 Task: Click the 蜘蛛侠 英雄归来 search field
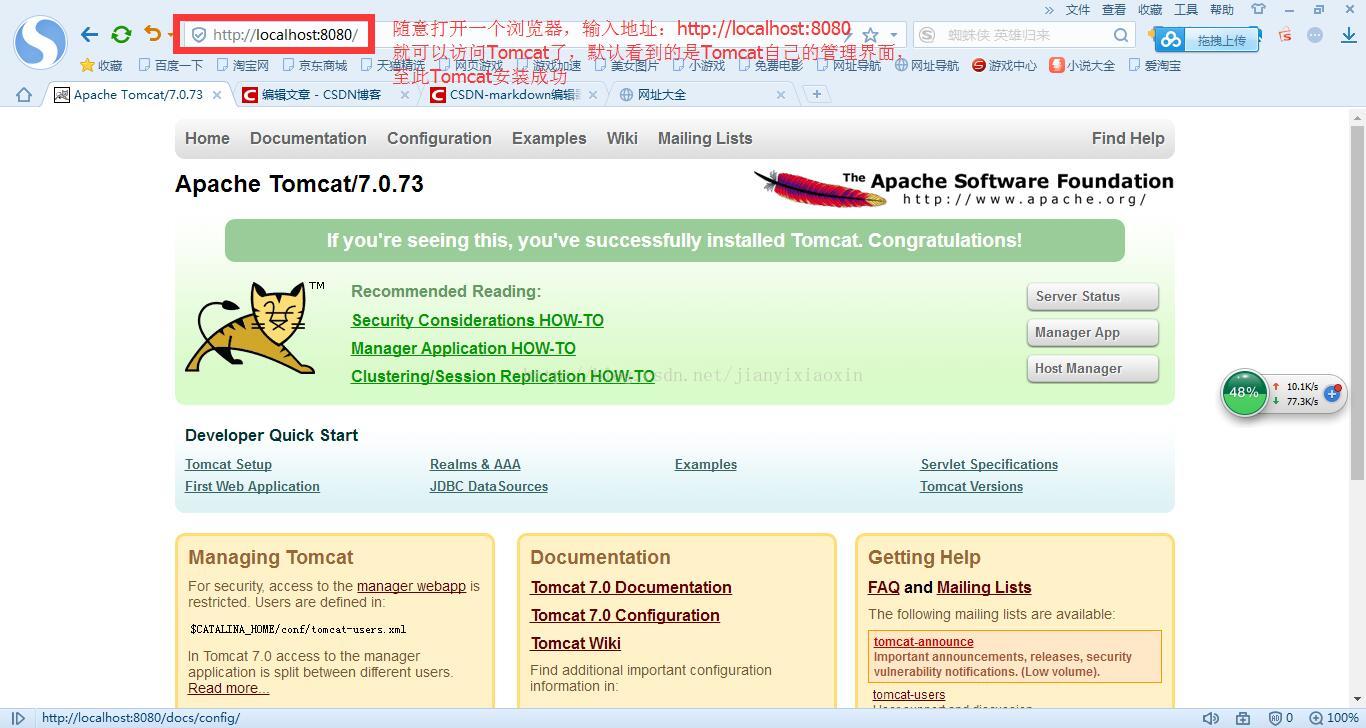(1025, 34)
